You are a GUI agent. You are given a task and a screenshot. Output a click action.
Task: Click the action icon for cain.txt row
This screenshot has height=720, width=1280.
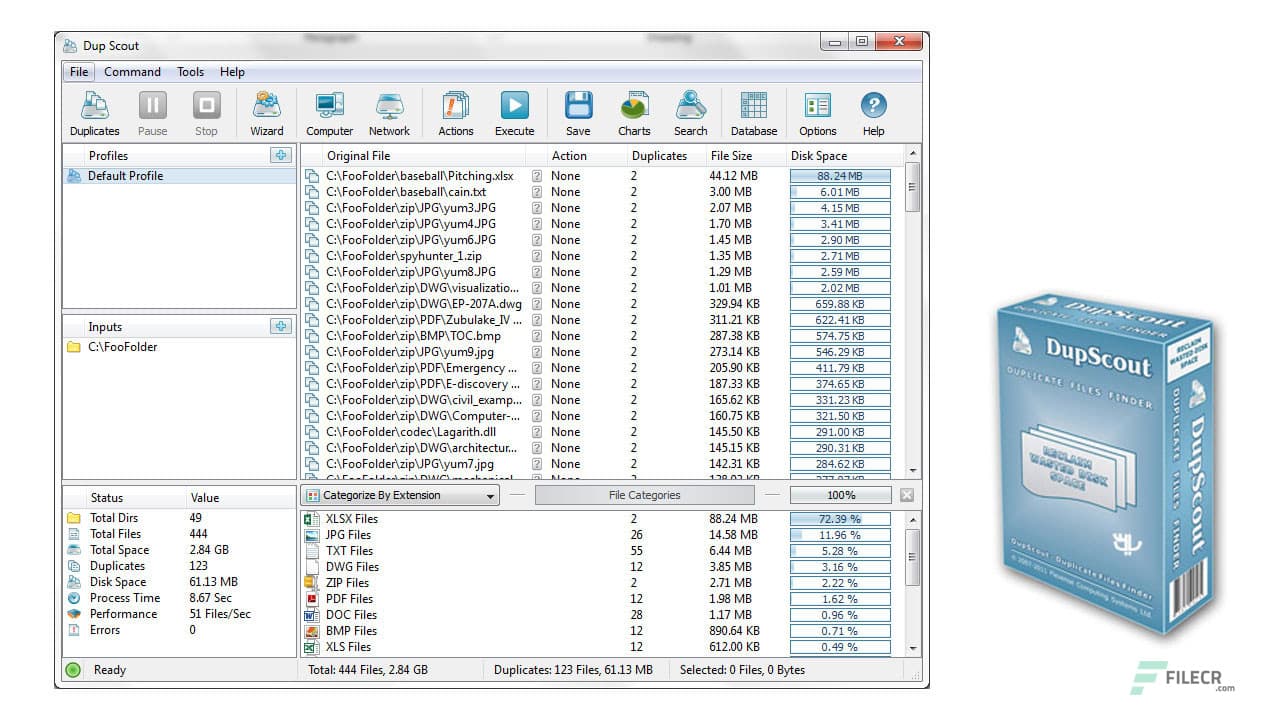pos(537,192)
